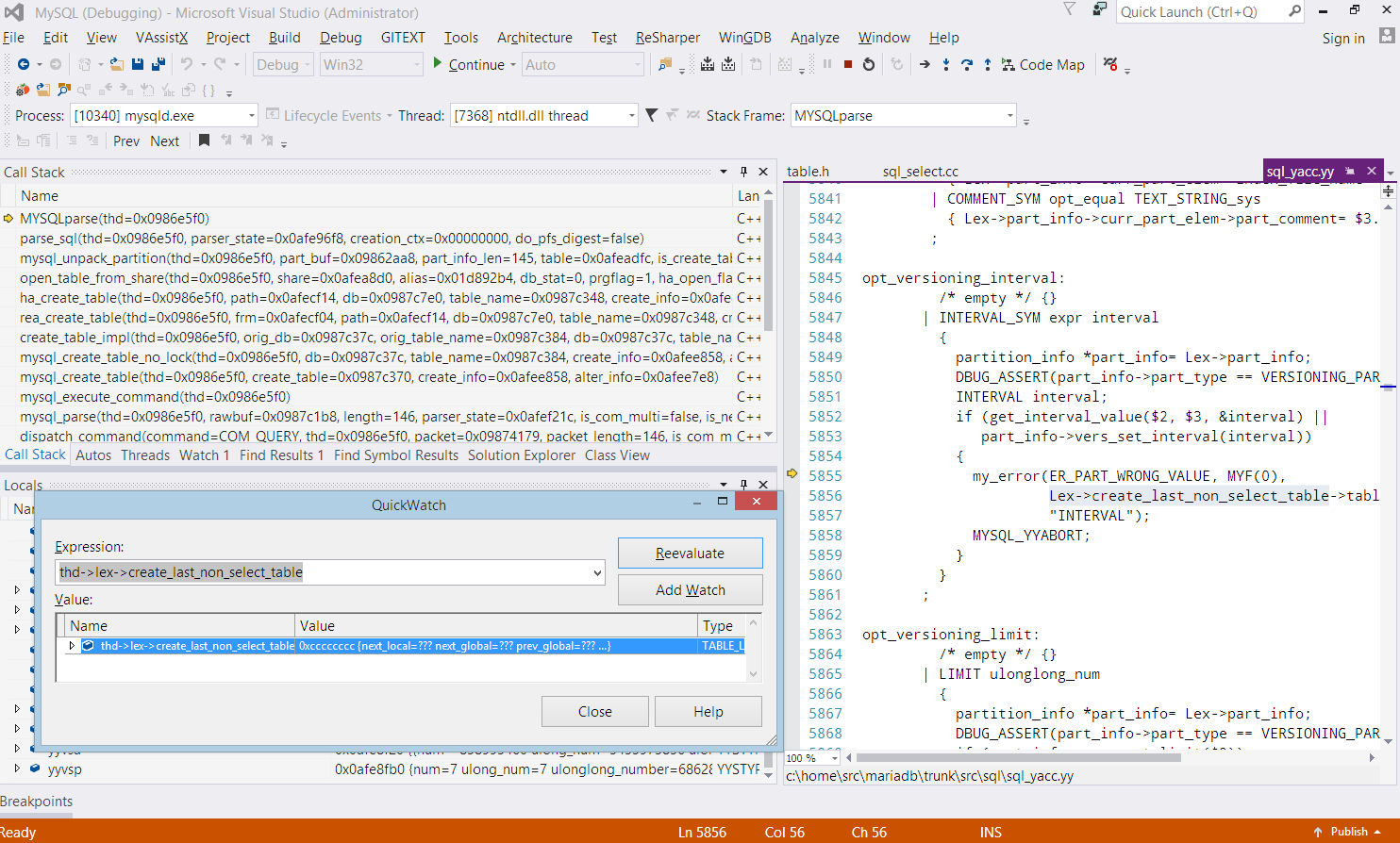
Task: Click the Step Into arrow
Action: coord(945,64)
